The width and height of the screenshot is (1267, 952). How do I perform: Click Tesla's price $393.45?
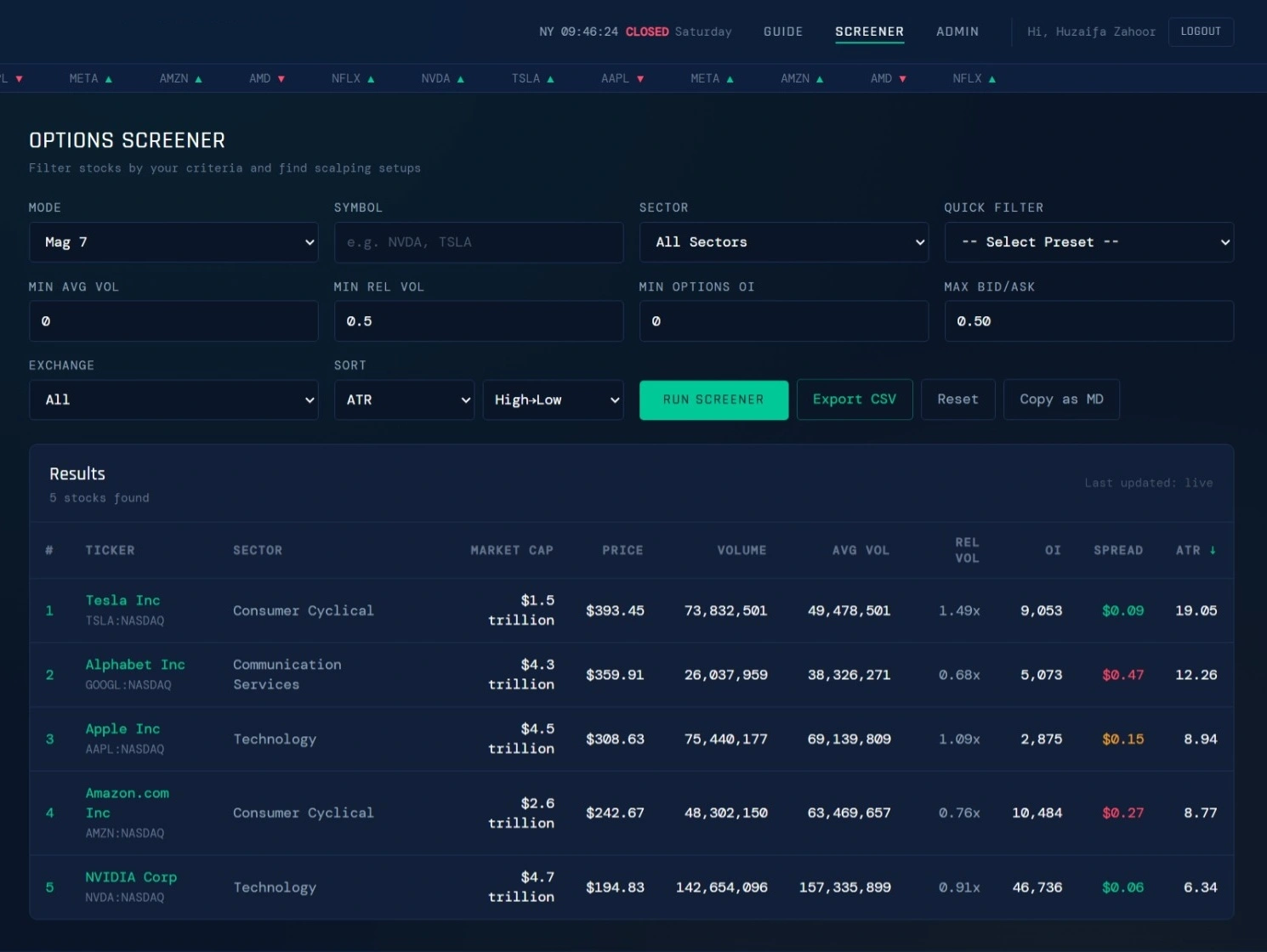pyautogui.click(x=615, y=610)
